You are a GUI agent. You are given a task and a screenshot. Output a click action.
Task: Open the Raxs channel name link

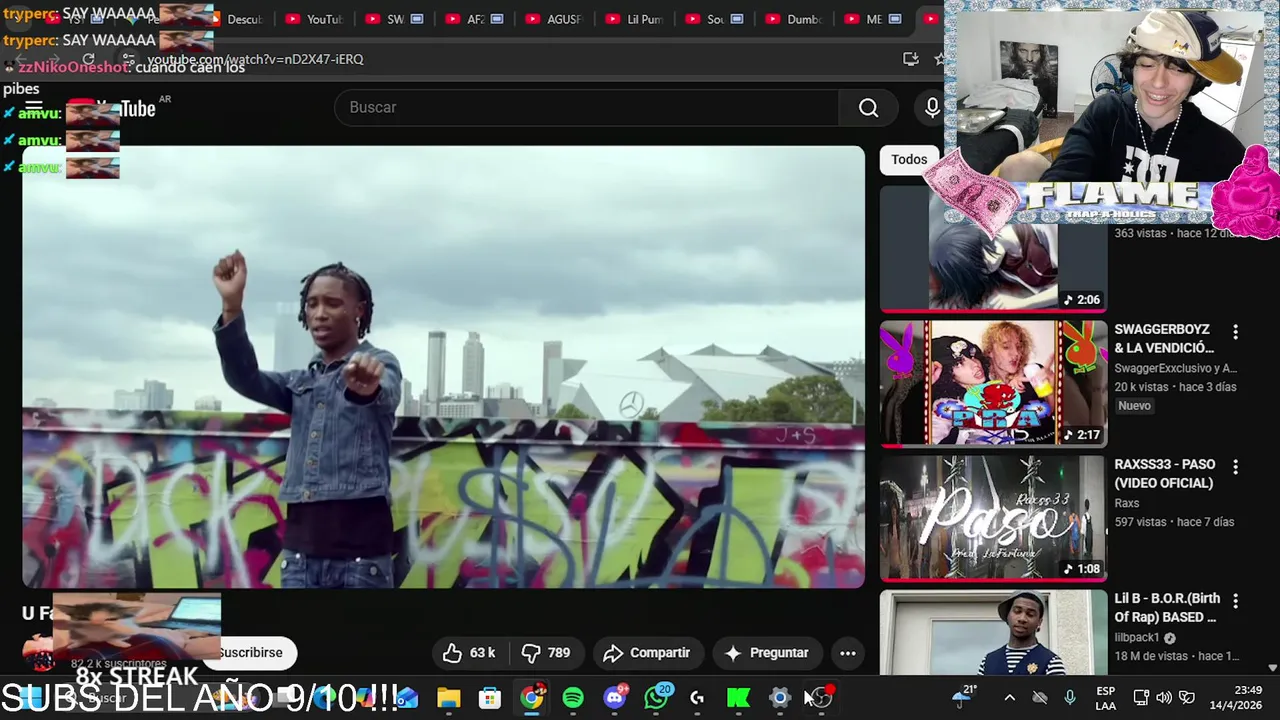coord(1127,503)
